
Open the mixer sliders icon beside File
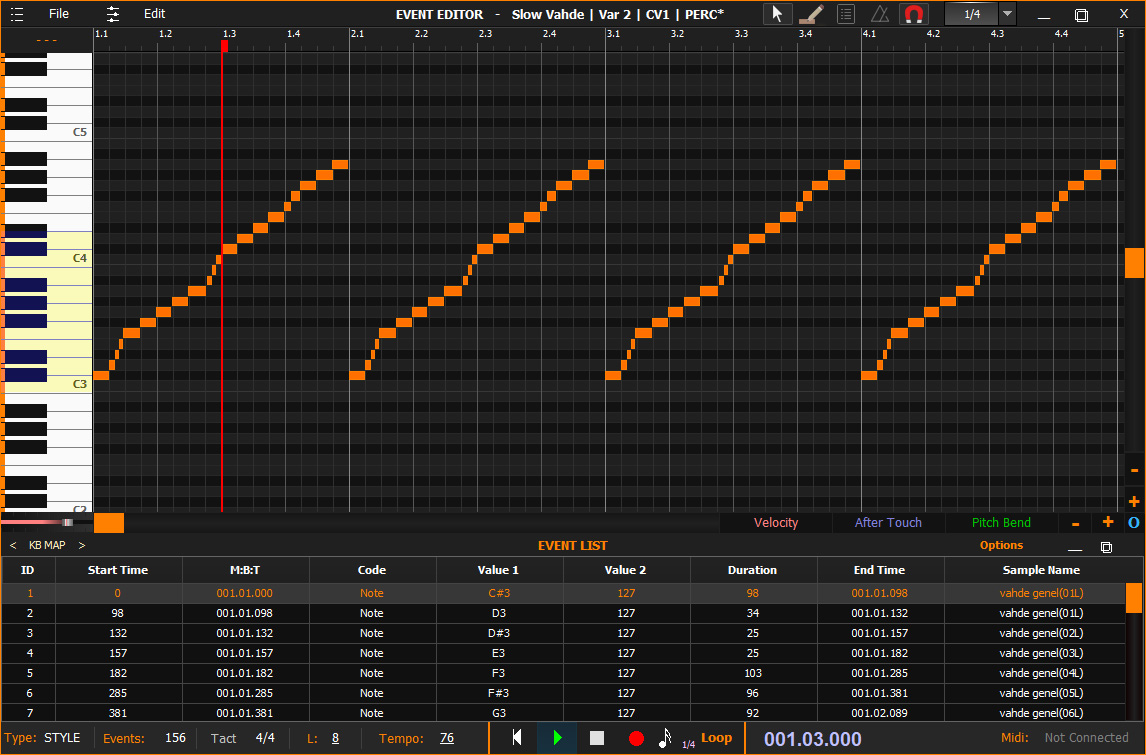(112, 13)
